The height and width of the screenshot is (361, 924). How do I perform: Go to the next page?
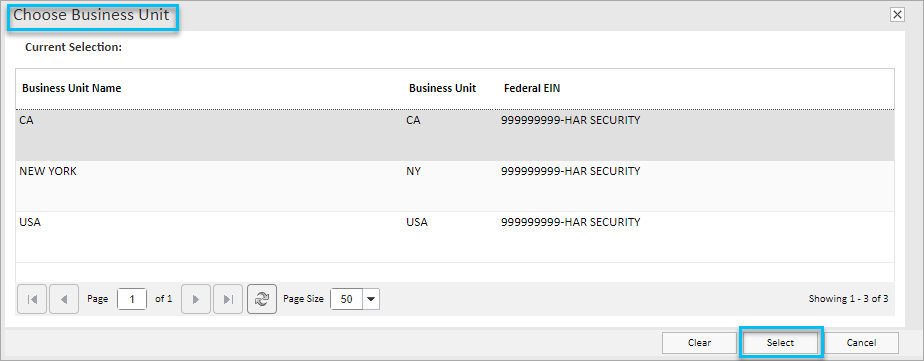pyautogui.click(x=196, y=299)
